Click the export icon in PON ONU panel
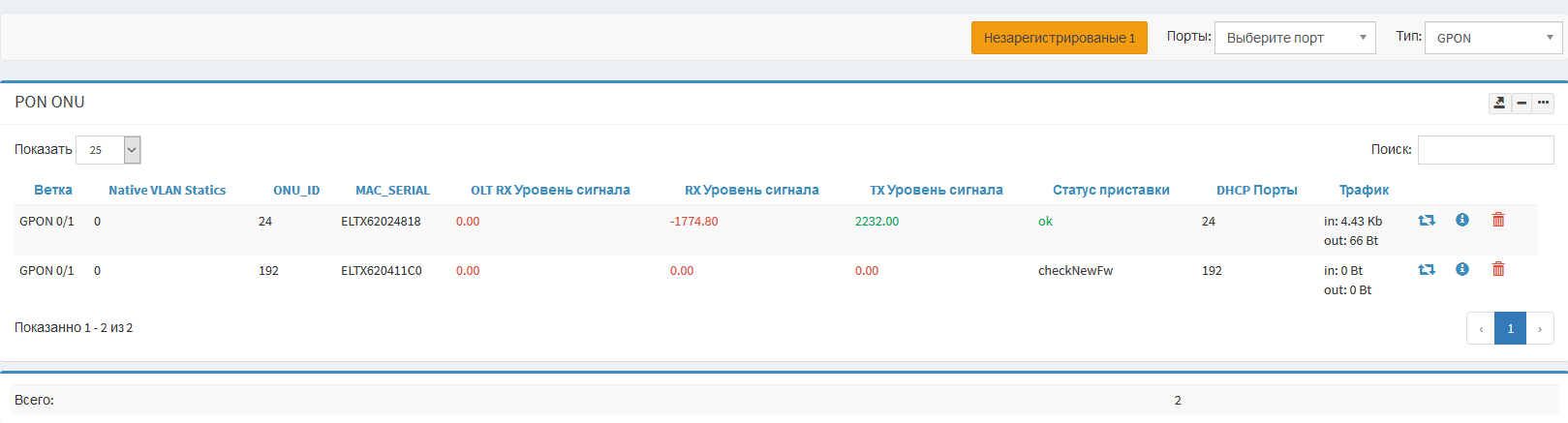Viewport: 1568px width, 423px height. [1500, 103]
